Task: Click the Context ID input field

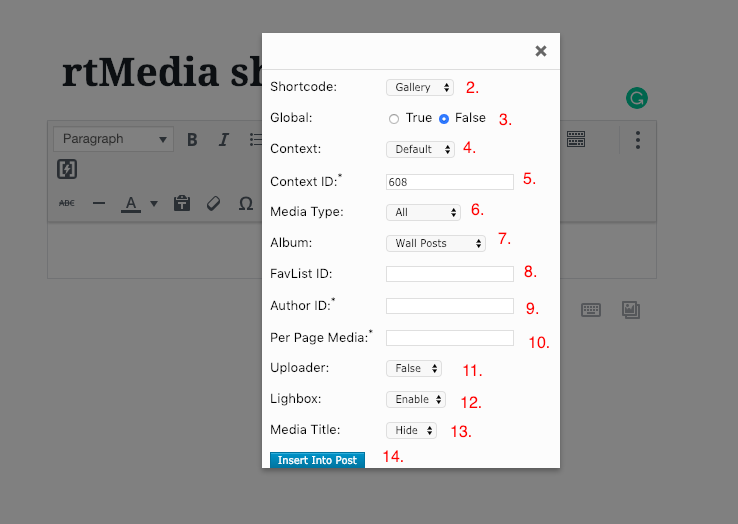Action: point(449,182)
